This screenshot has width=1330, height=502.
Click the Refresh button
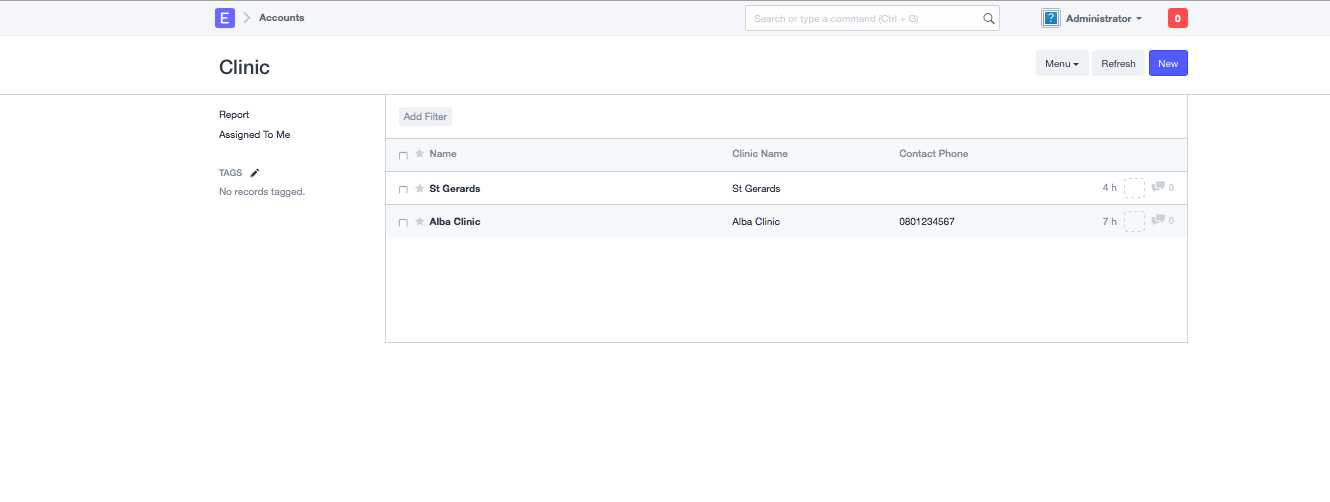[x=1118, y=63]
